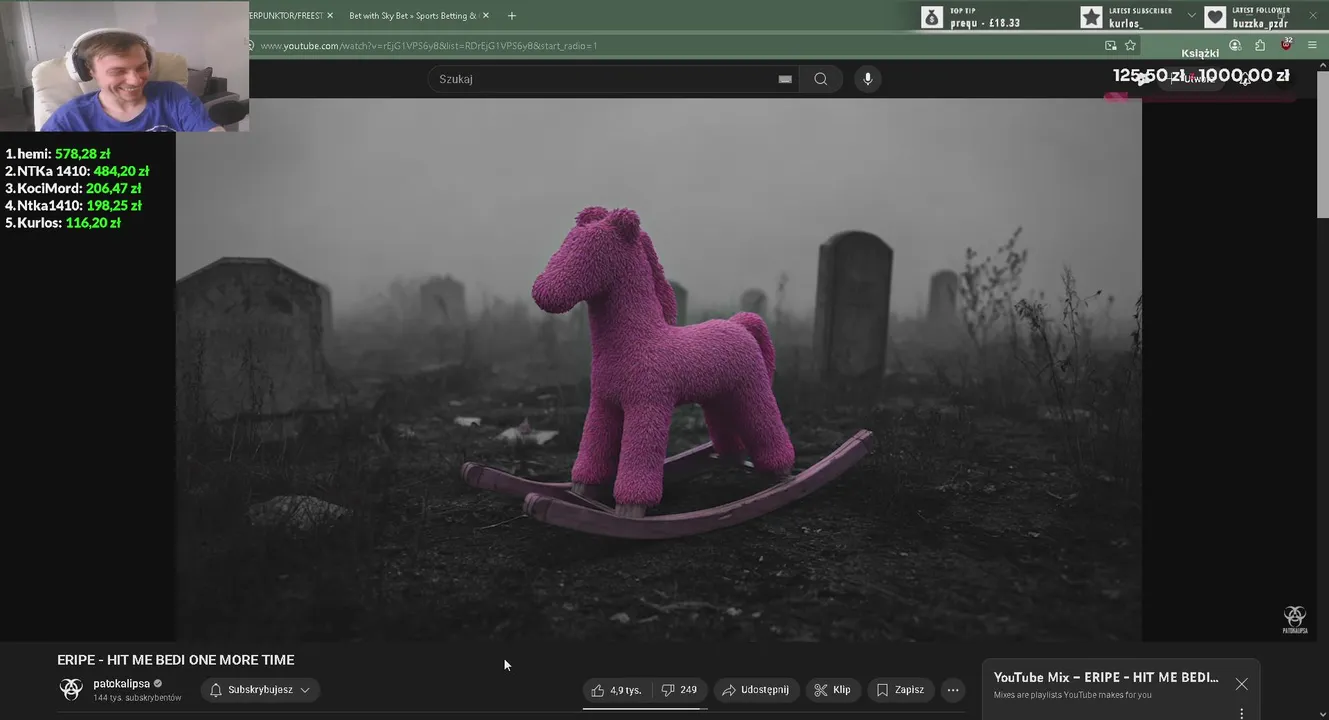
Task: Open Subskrybujesz notification dropdown
Action: pos(261,690)
